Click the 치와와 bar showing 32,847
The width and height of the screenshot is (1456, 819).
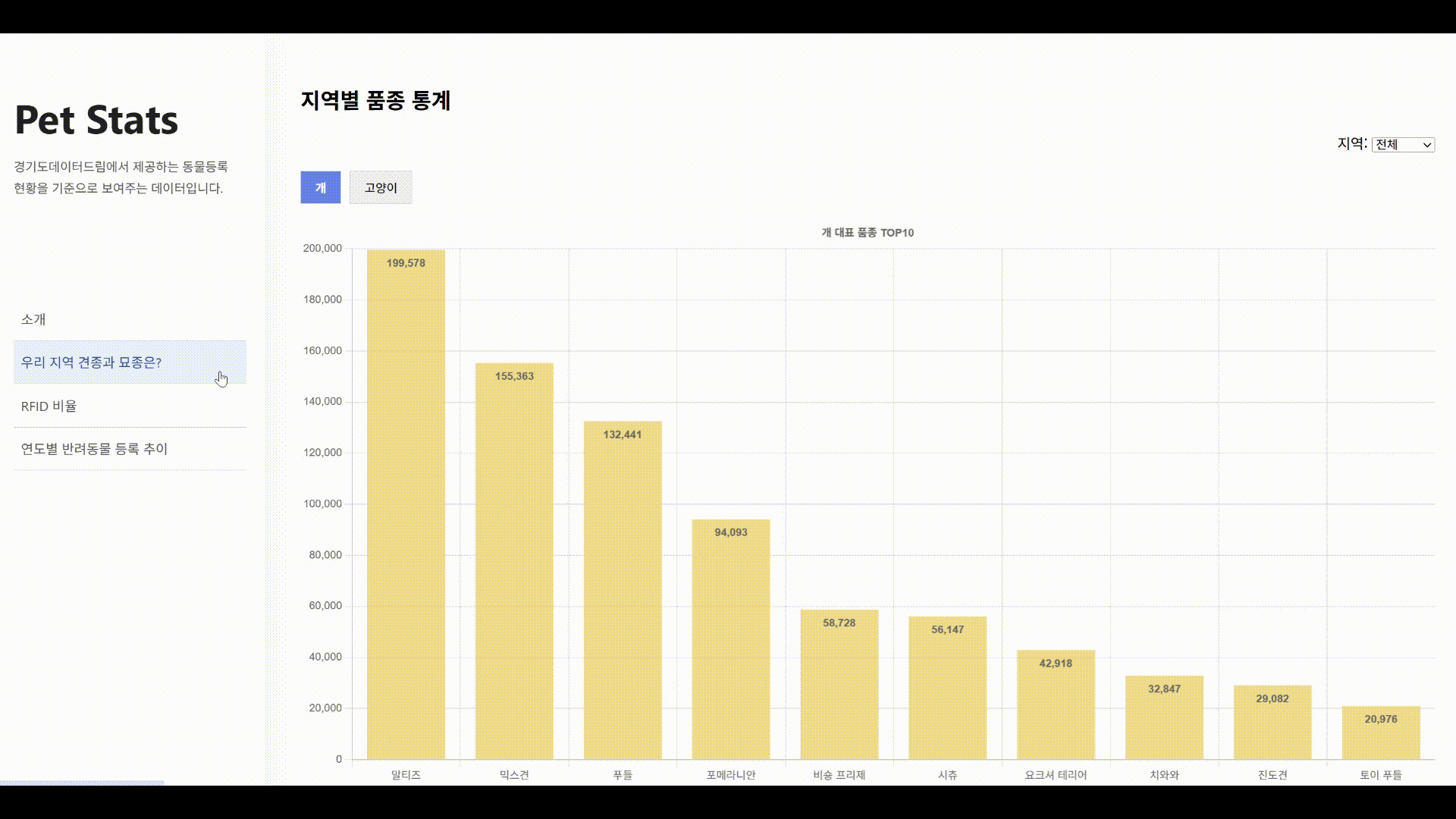pos(1164,717)
